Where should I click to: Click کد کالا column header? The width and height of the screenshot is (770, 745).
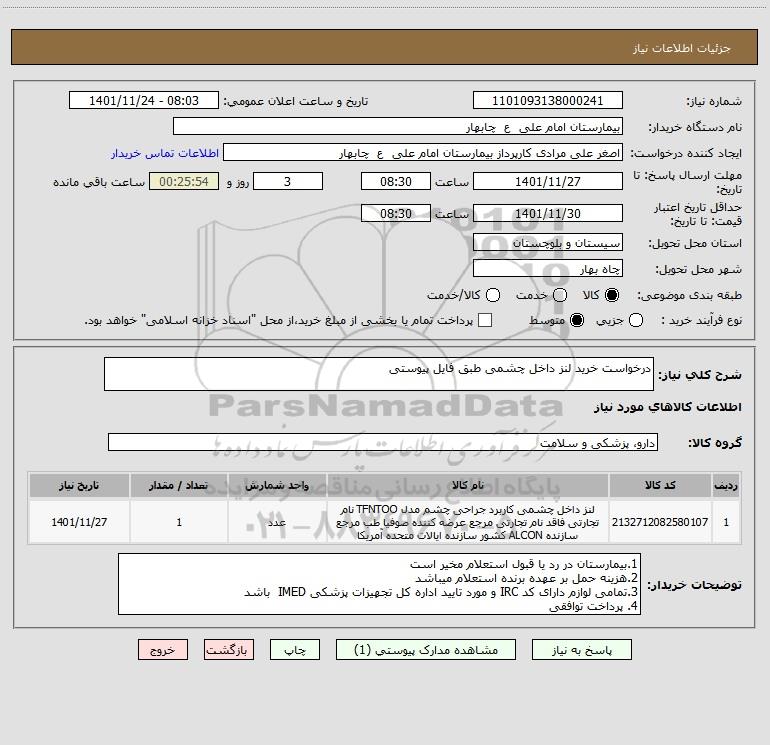point(660,485)
